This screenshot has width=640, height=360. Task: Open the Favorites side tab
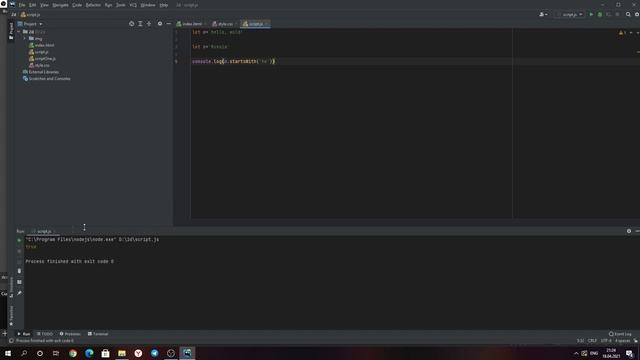tap(11, 316)
